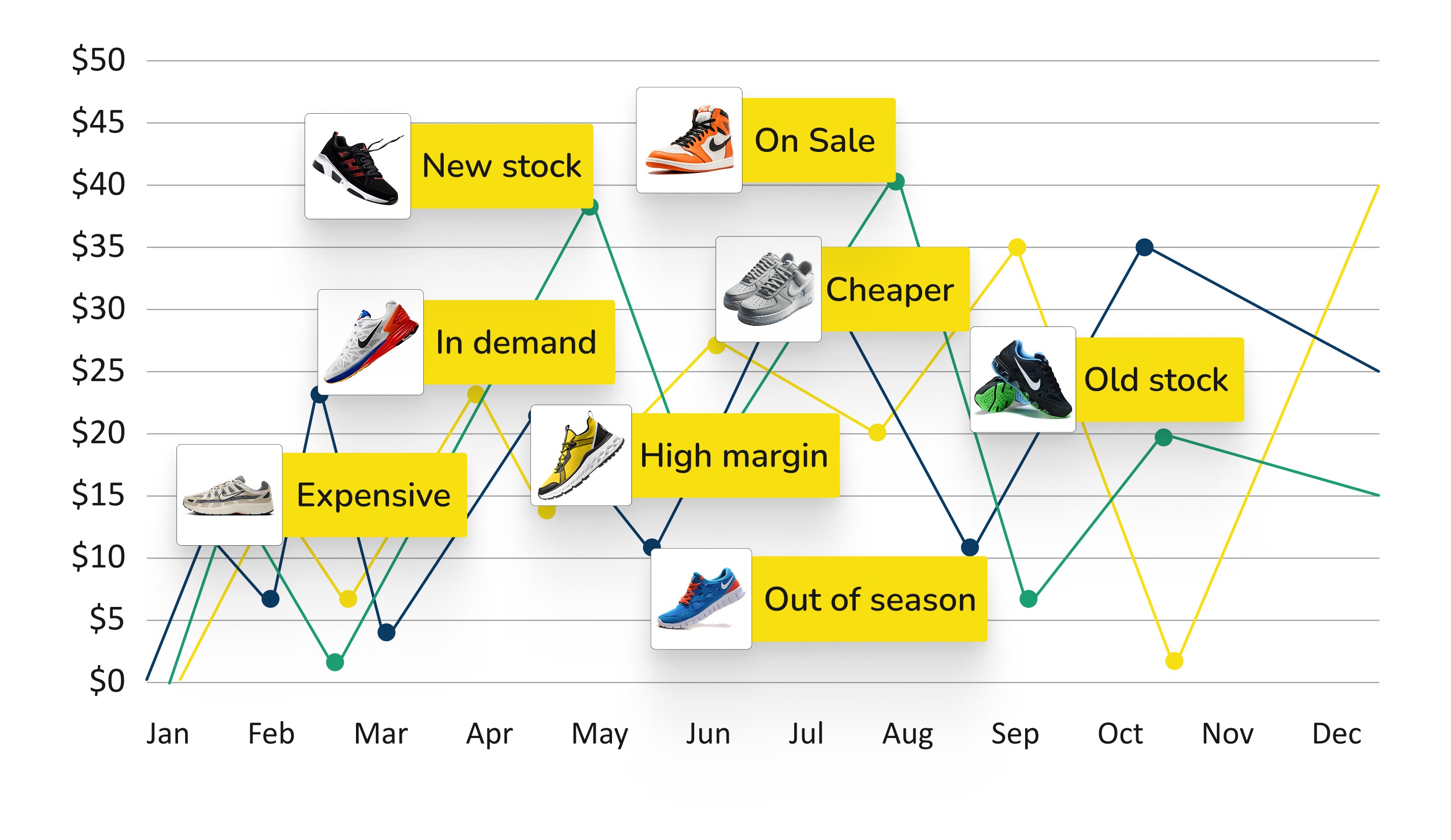Click the green data point near $20 in October

pos(1164,438)
